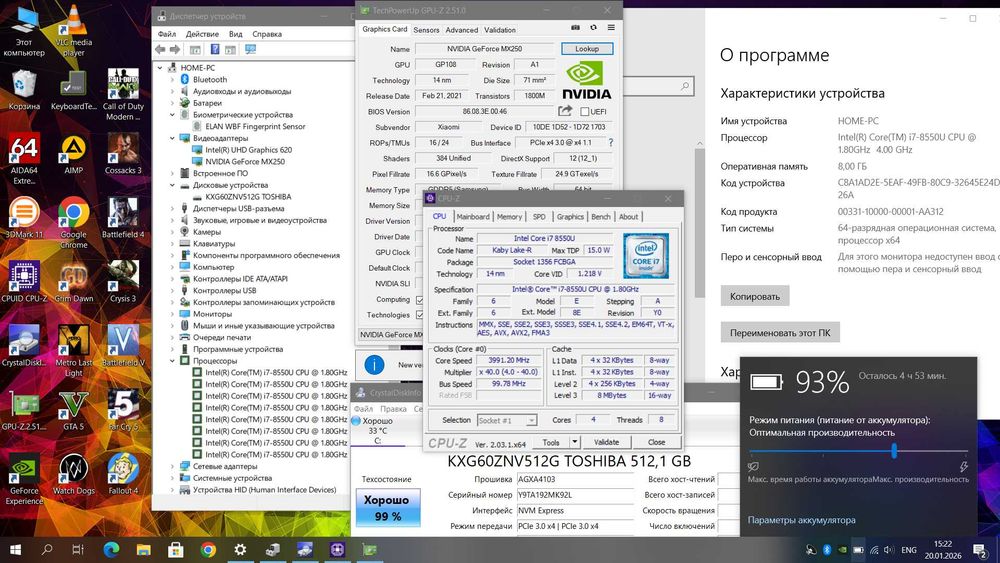Viewport: 1000px width, 563px height.
Task: Click the battery icon in system tray
Action: tap(858, 550)
